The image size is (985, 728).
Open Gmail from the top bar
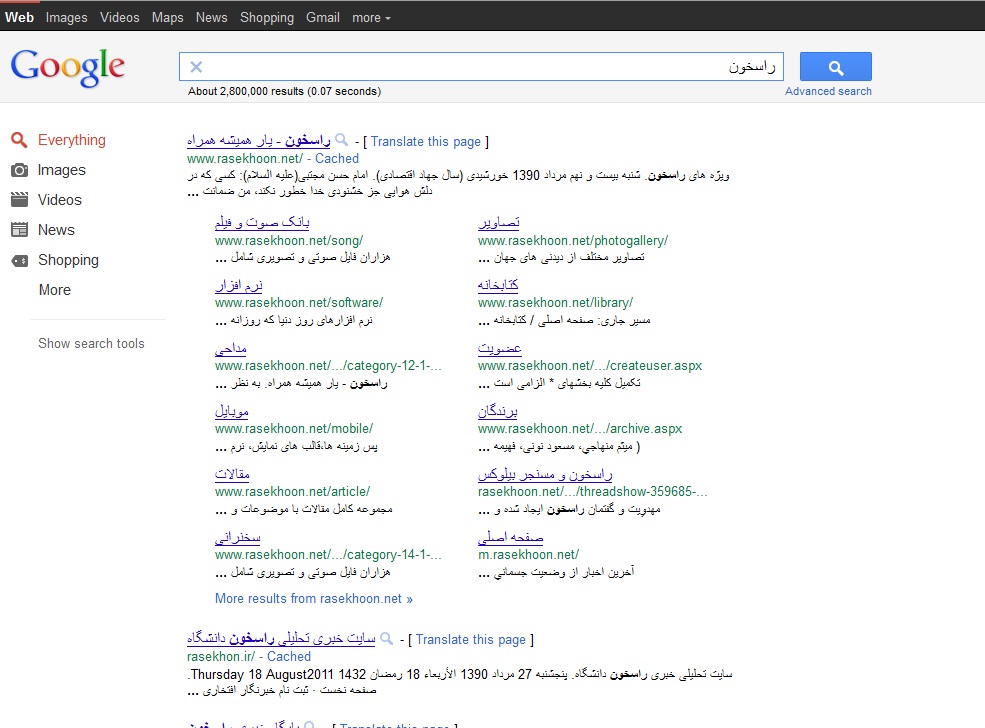point(323,18)
